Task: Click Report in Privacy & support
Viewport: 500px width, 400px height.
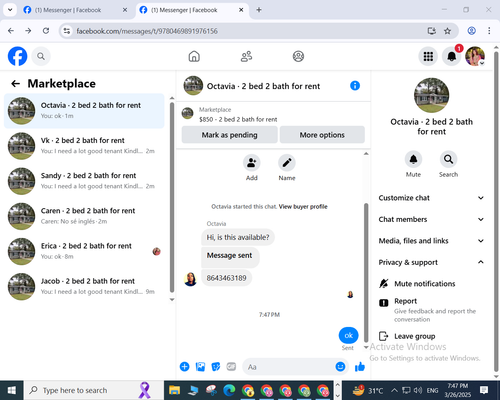Action: click(431, 310)
